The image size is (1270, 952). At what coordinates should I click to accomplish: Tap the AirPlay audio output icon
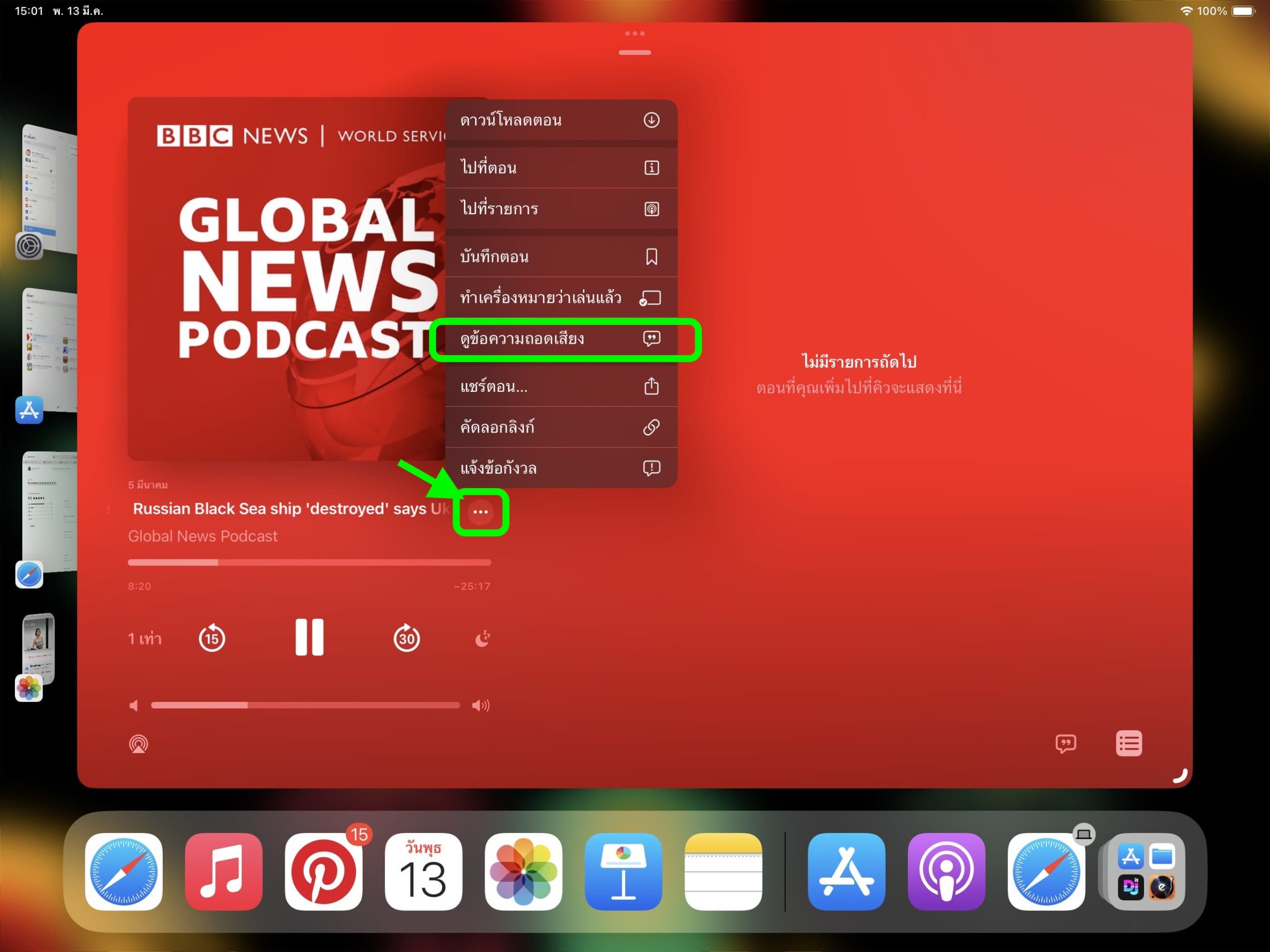pos(138,744)
